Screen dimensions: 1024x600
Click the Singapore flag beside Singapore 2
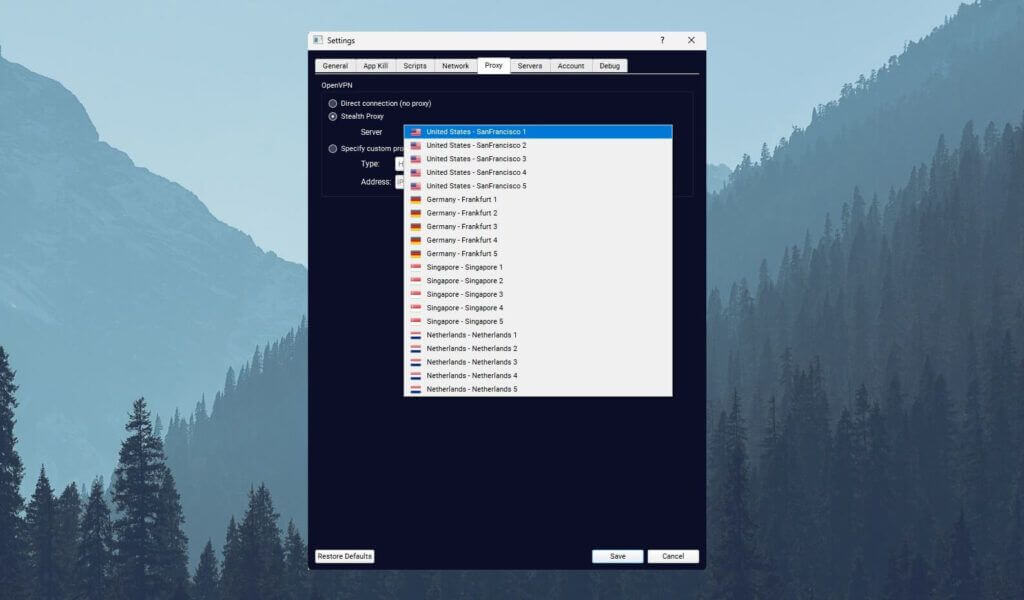point(415,281)
